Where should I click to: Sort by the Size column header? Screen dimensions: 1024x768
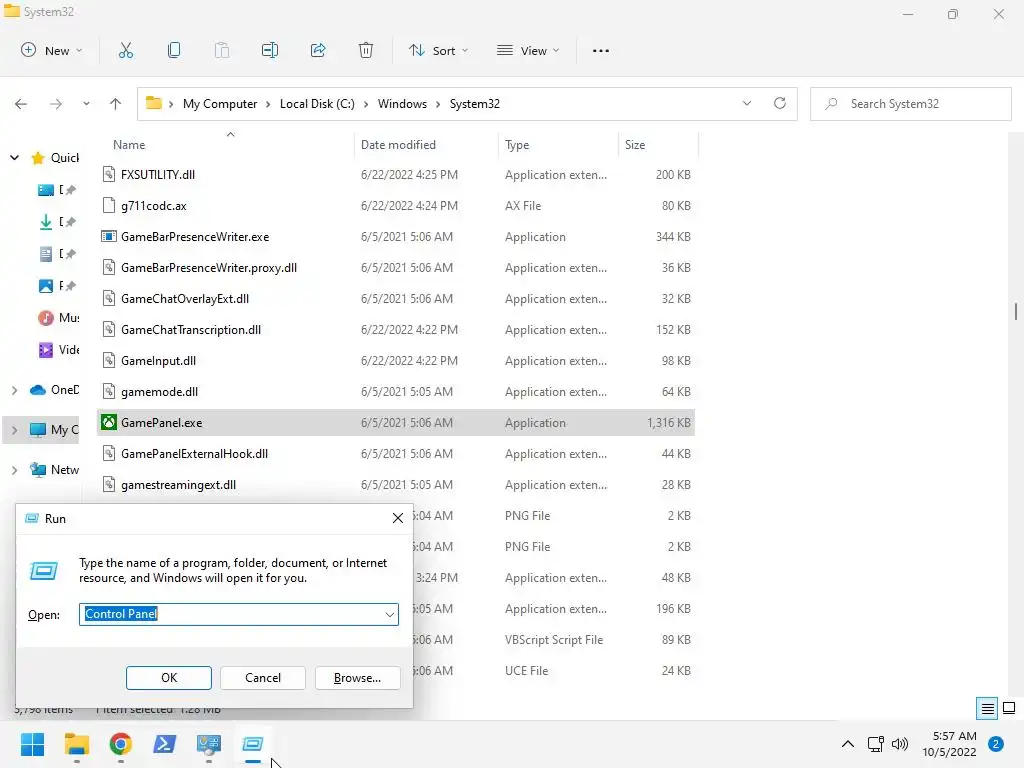pyautogui.click(x=658, y=145)
